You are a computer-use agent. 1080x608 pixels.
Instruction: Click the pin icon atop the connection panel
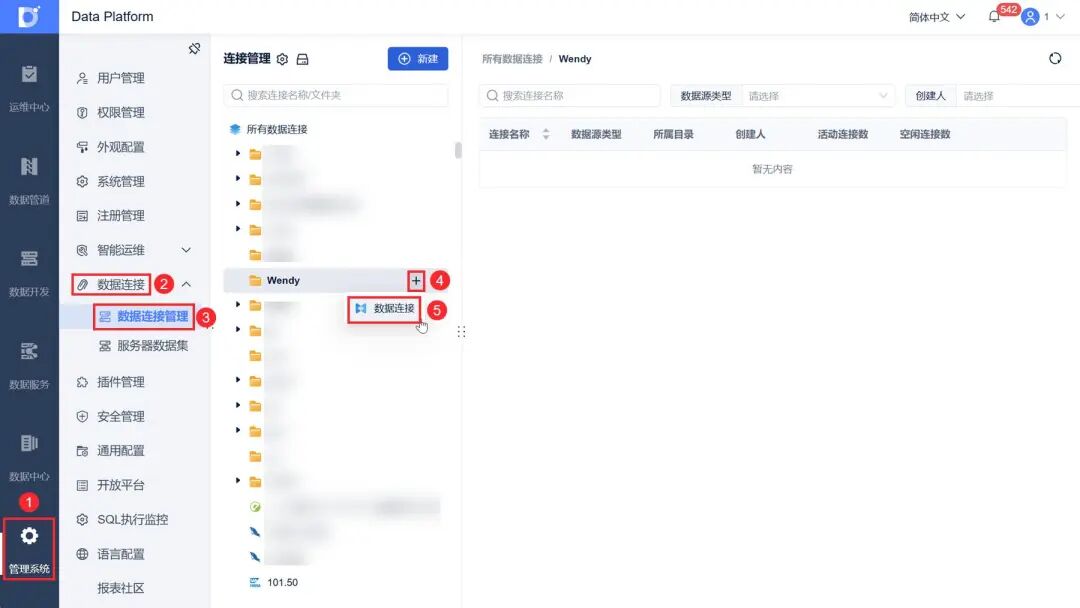point(195,47)
